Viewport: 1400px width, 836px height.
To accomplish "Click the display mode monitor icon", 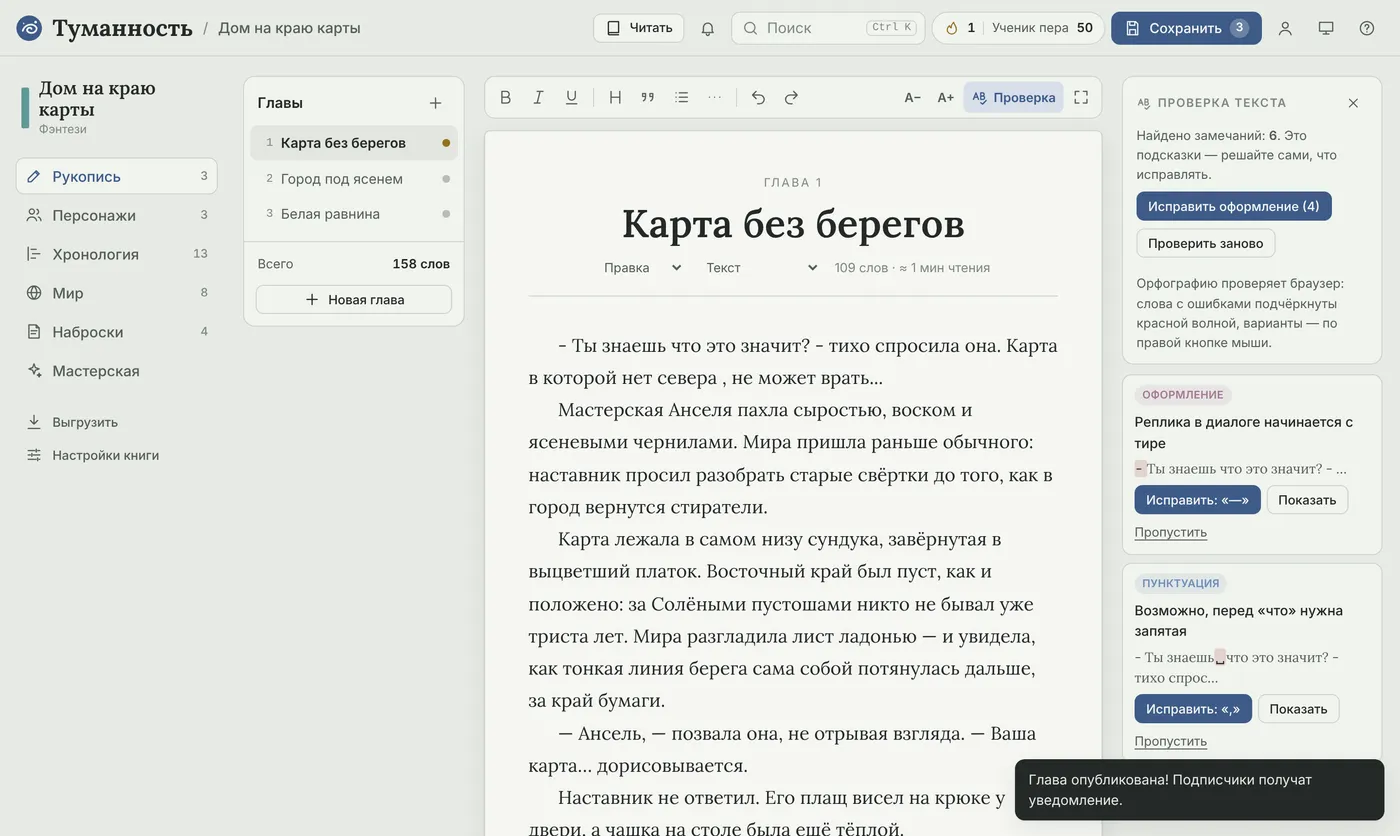I will pos(1326,28).
